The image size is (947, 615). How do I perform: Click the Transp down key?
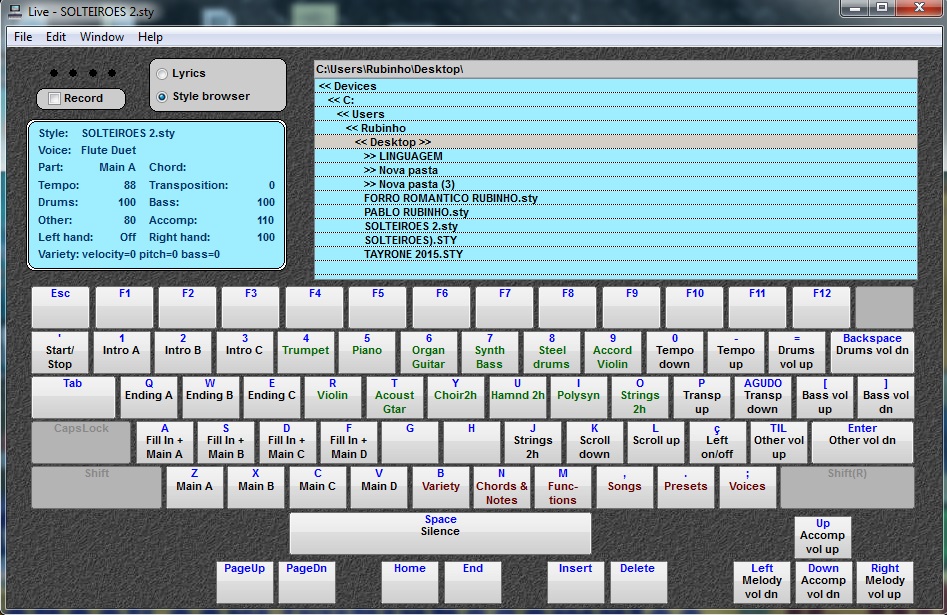763,397
